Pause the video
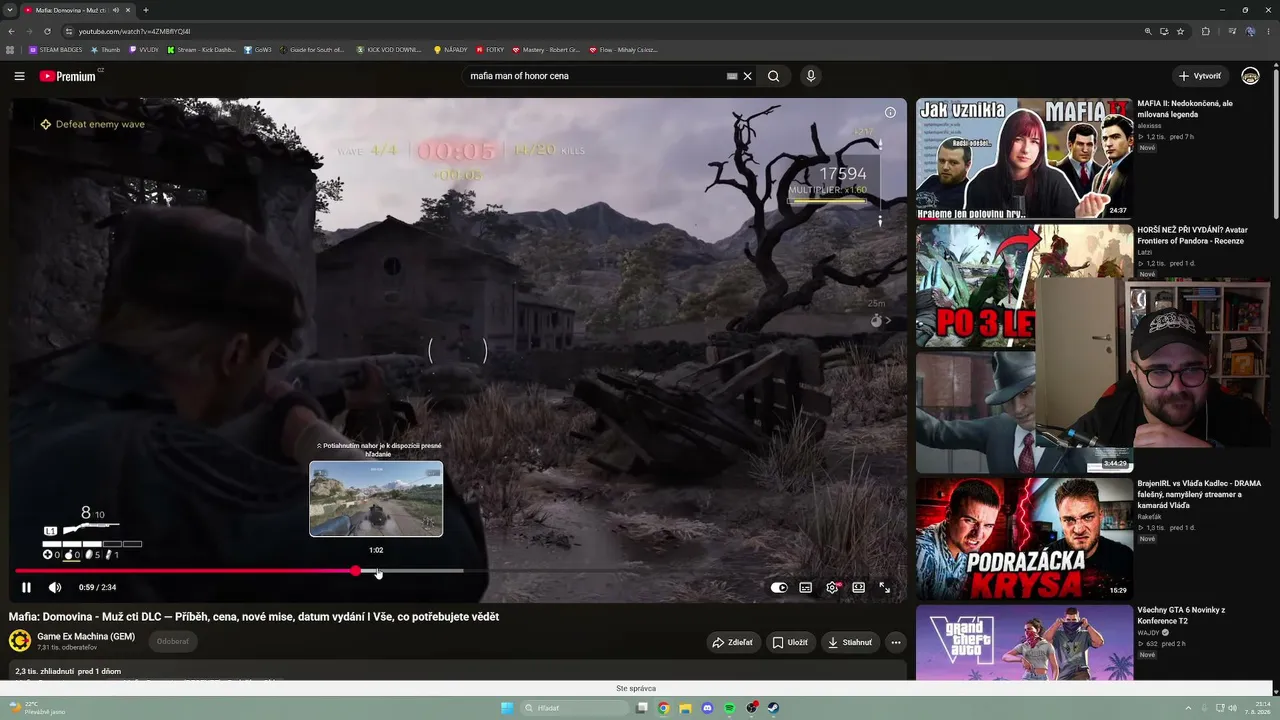 tap(27, 588)
